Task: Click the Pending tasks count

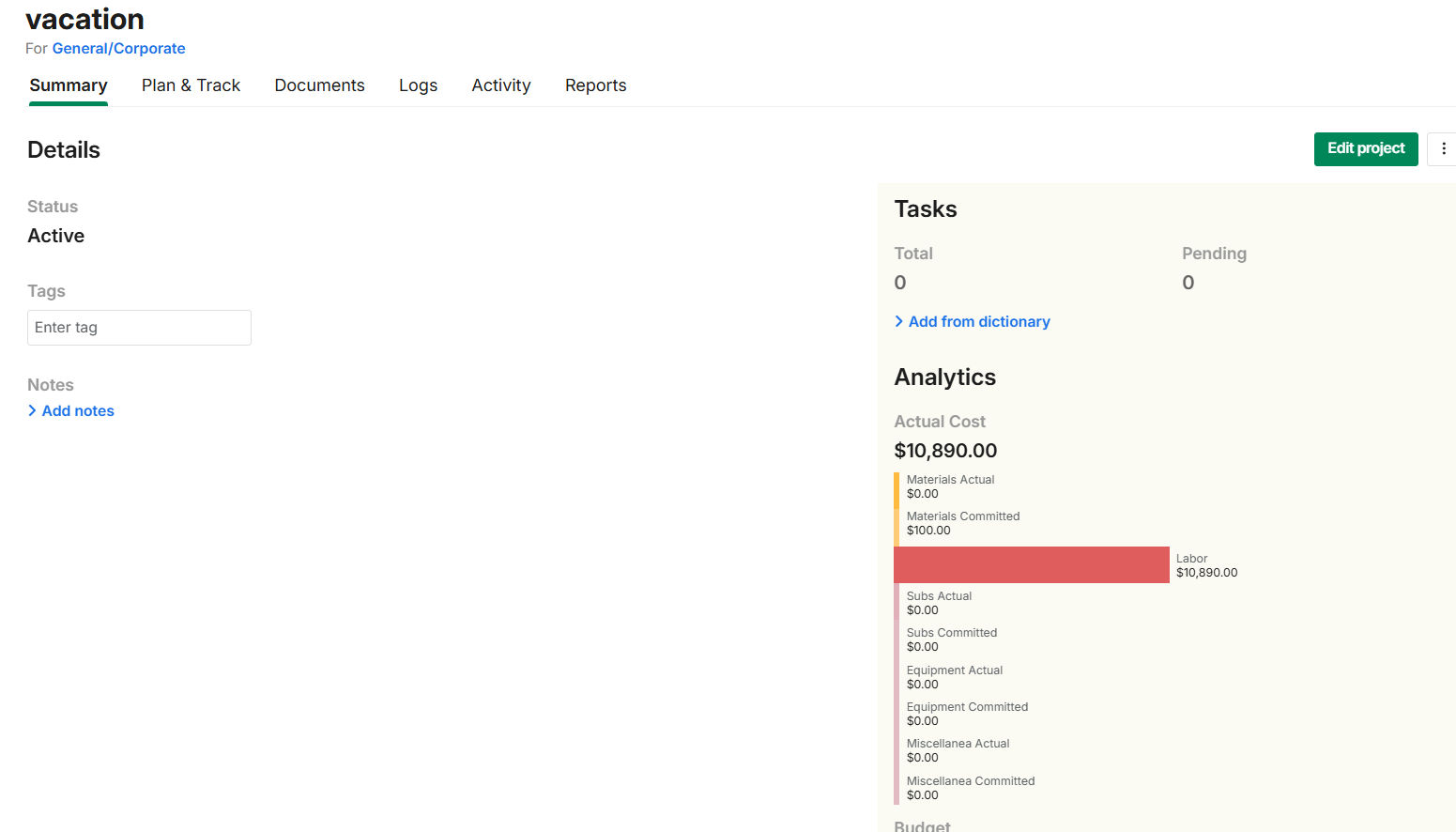Action: [1188, 283]
